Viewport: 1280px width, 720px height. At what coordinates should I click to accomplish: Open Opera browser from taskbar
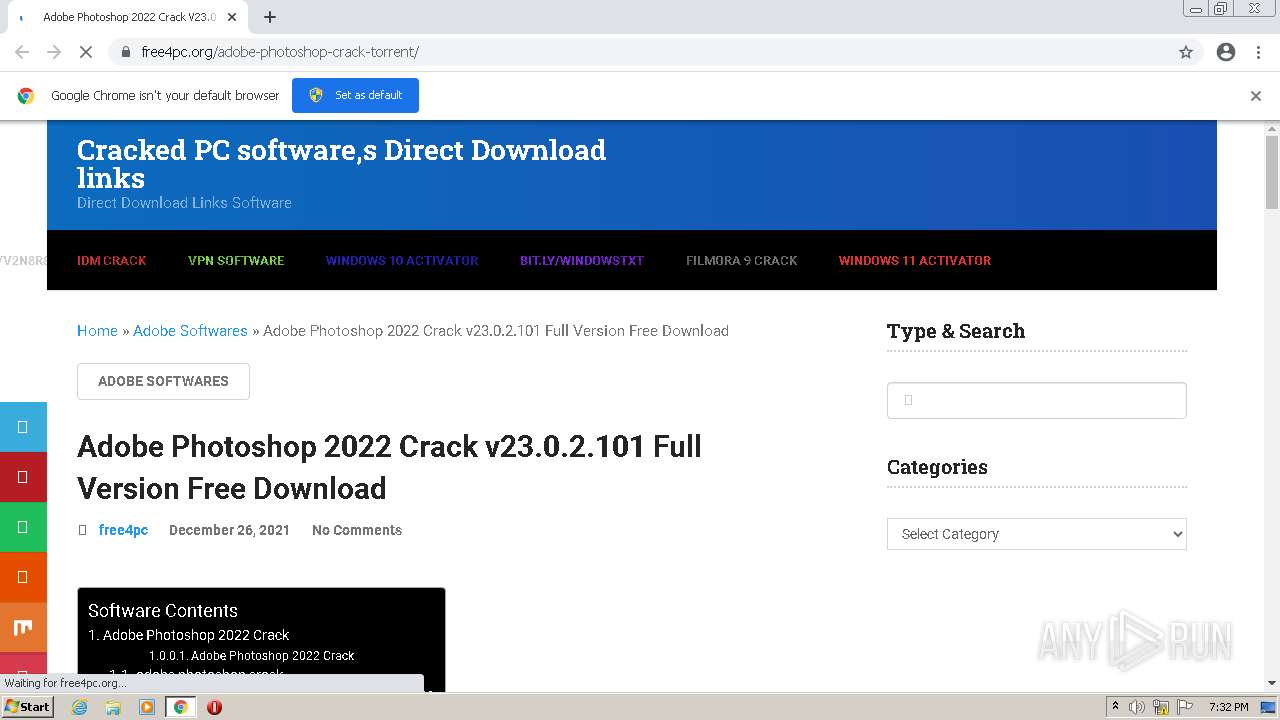click(x=214, y=707)
